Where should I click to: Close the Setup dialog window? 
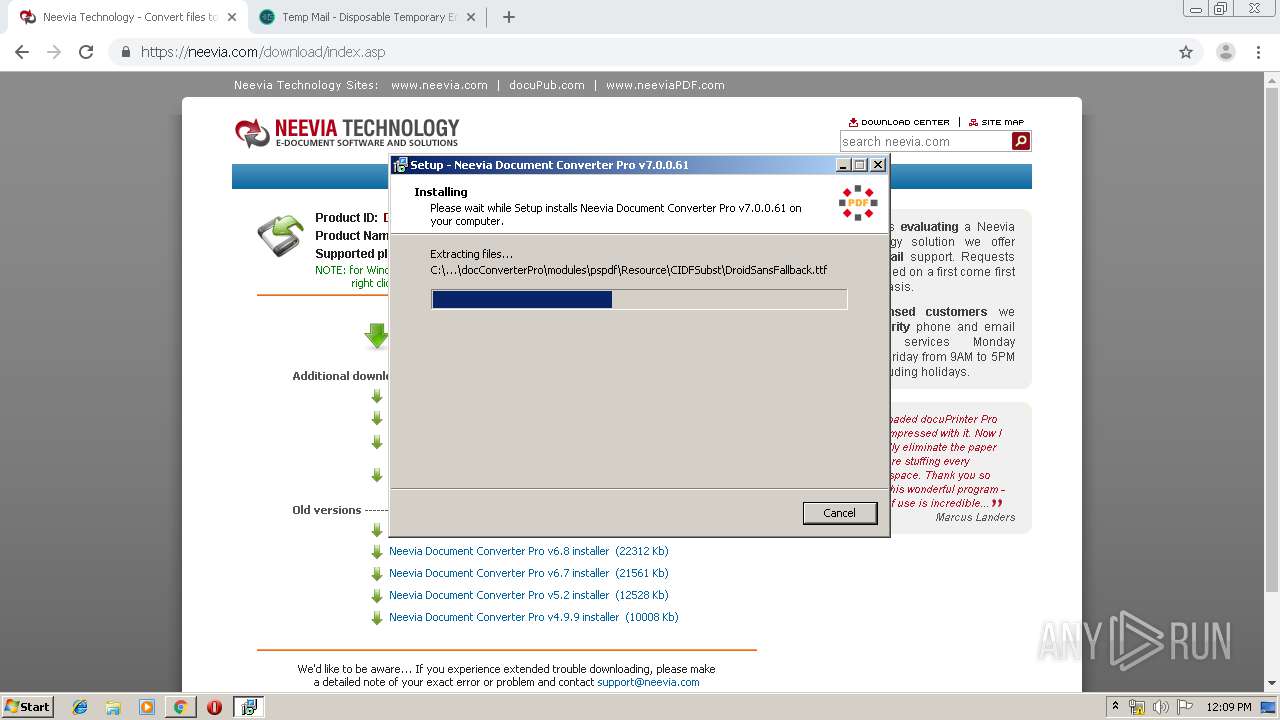click(x=878, y=165)
